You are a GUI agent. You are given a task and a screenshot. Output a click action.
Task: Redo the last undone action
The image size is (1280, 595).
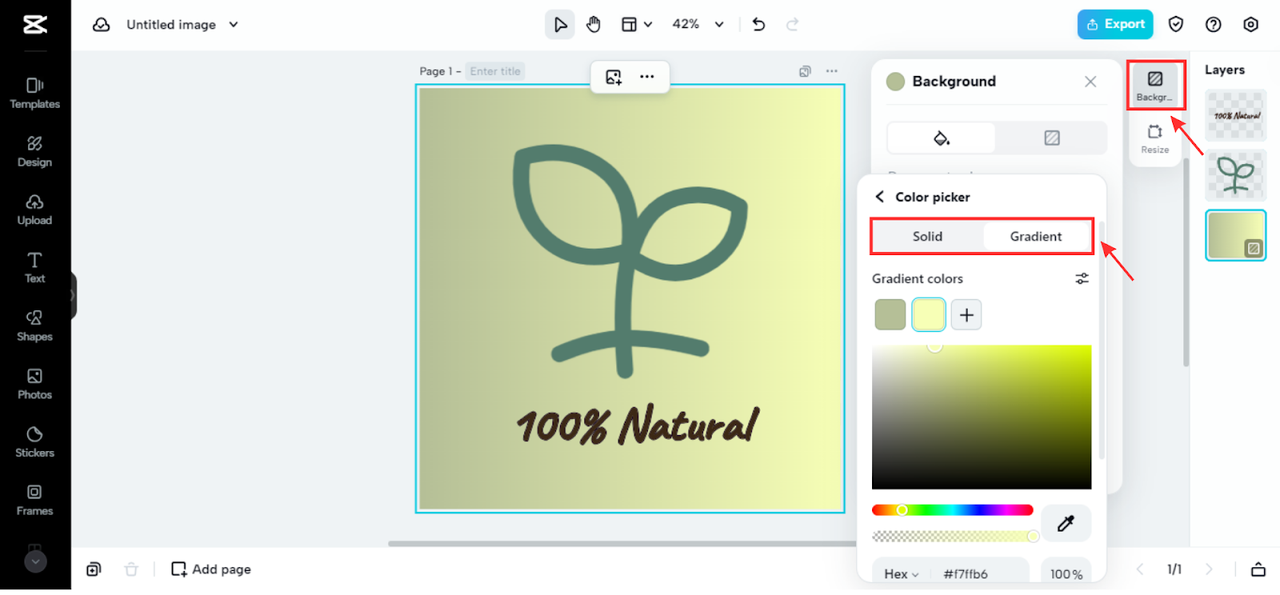click(x=793, y=24)
